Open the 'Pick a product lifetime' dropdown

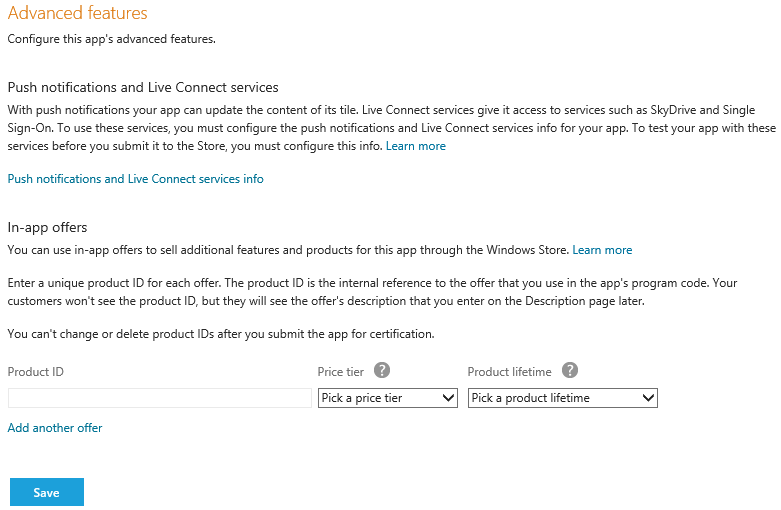click(x=563, y=398)
